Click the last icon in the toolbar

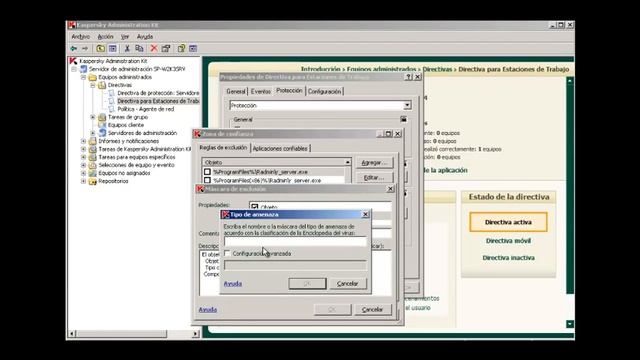click(193, 49)
